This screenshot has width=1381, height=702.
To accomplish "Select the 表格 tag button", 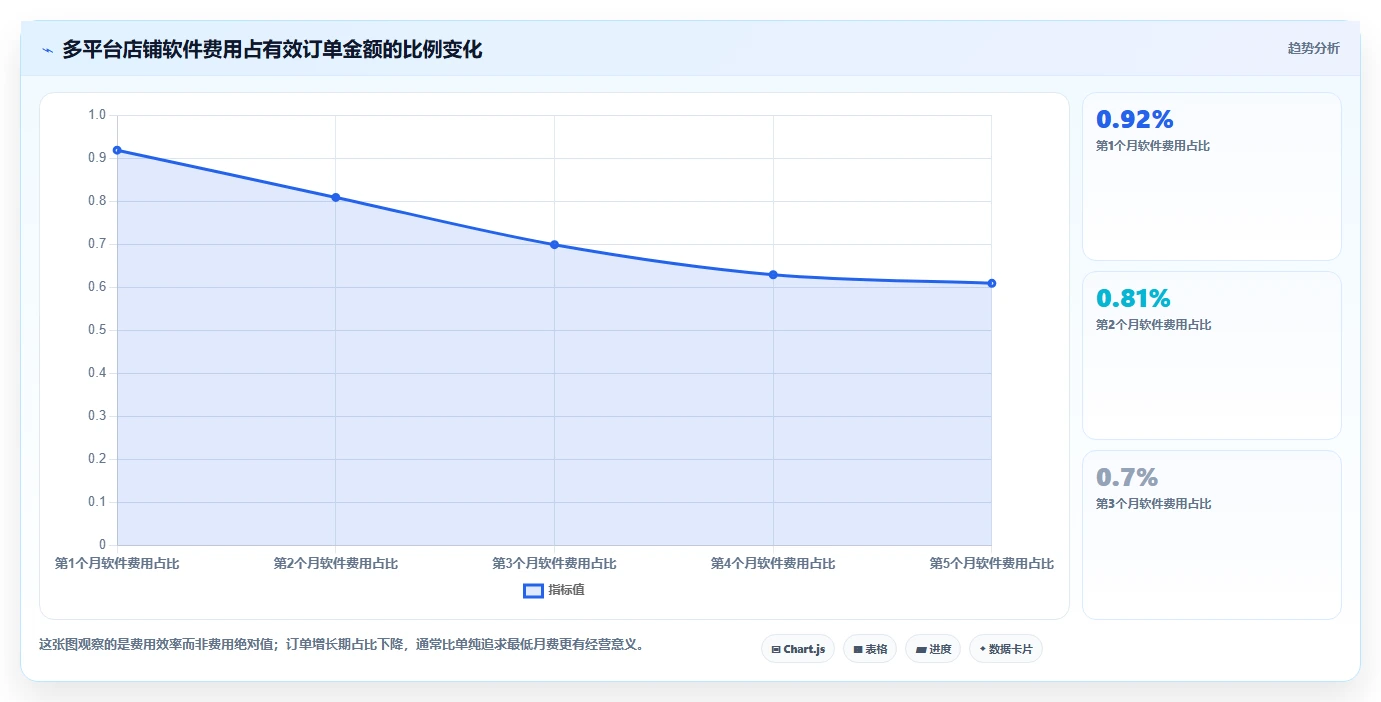I will point(870,649).
